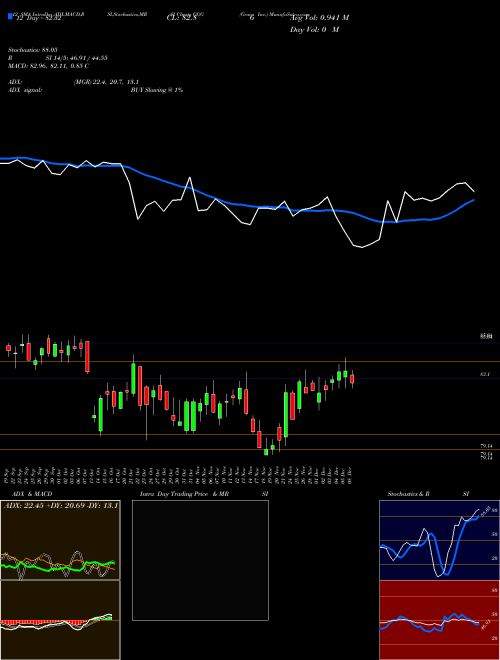Click the 'ADX & MACD' panel title

tap(32, 494)
